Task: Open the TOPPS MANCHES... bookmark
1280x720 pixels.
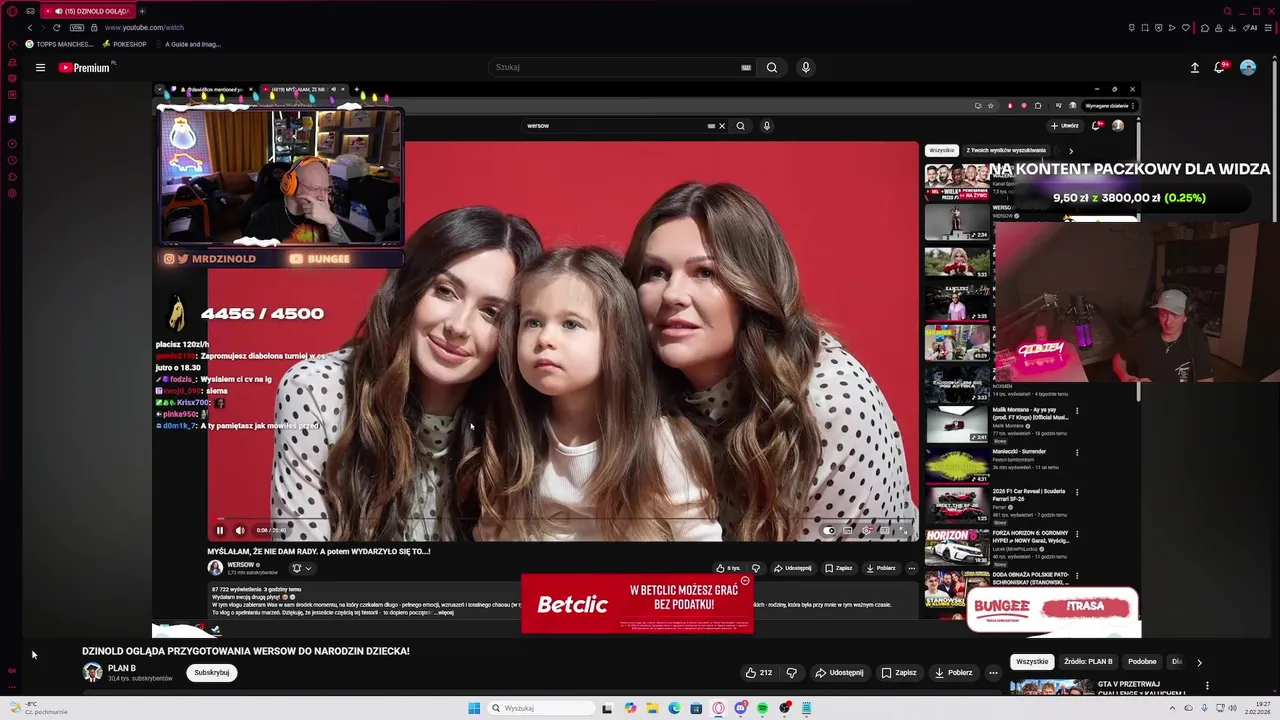Action: (59, 44)
